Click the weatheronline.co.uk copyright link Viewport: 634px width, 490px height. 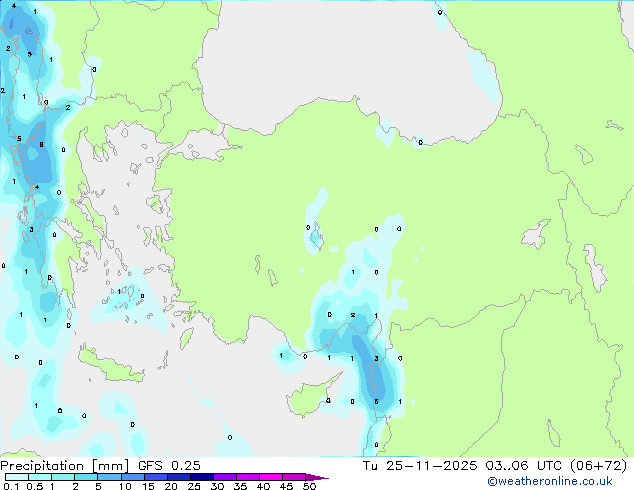[x=549, y=481]
